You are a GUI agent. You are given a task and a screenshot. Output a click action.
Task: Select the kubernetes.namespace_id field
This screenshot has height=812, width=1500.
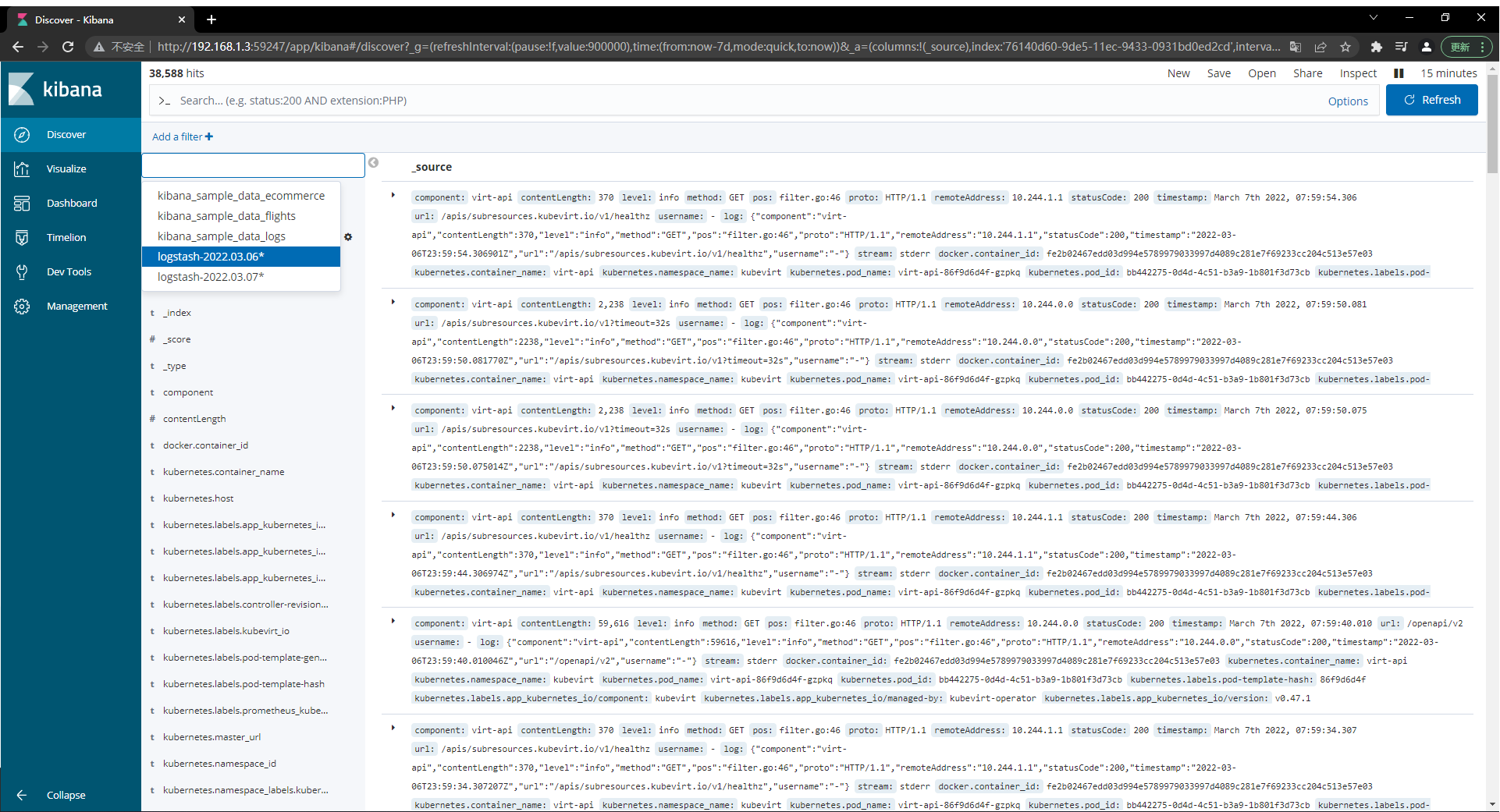click(219, 764)
